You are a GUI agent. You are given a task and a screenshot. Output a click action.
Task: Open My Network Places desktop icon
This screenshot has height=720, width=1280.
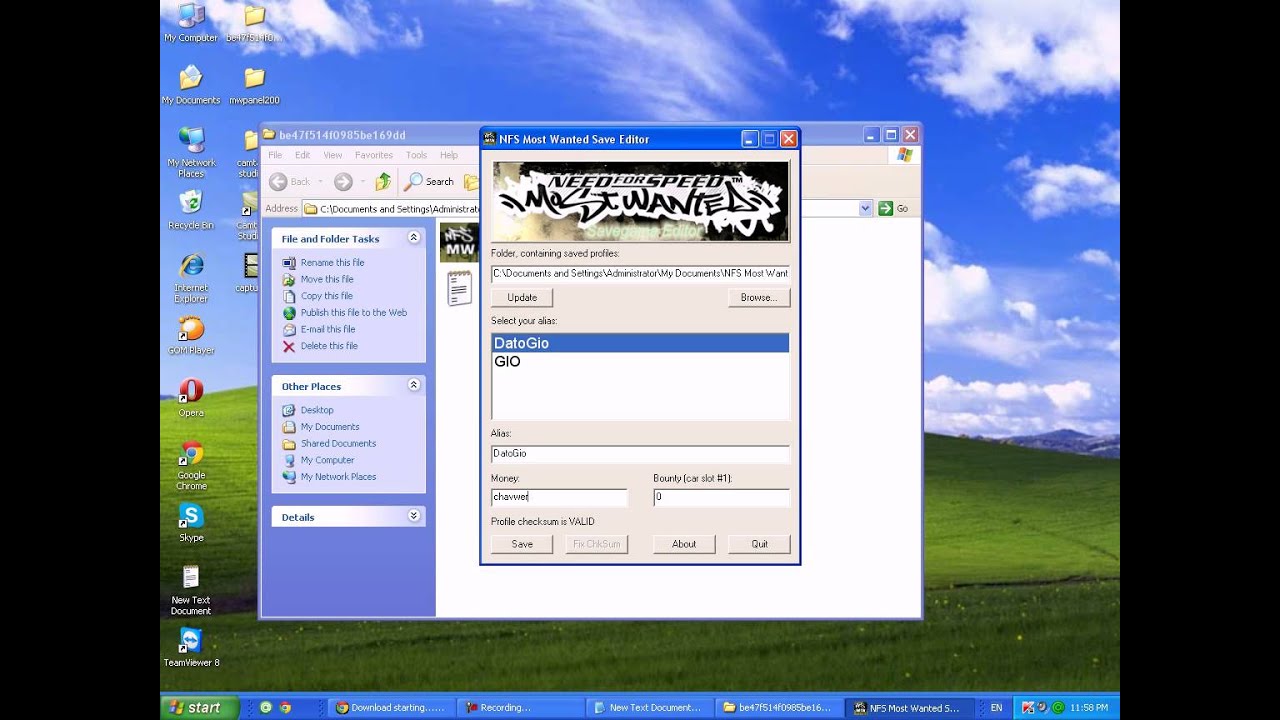coord(191,152)
